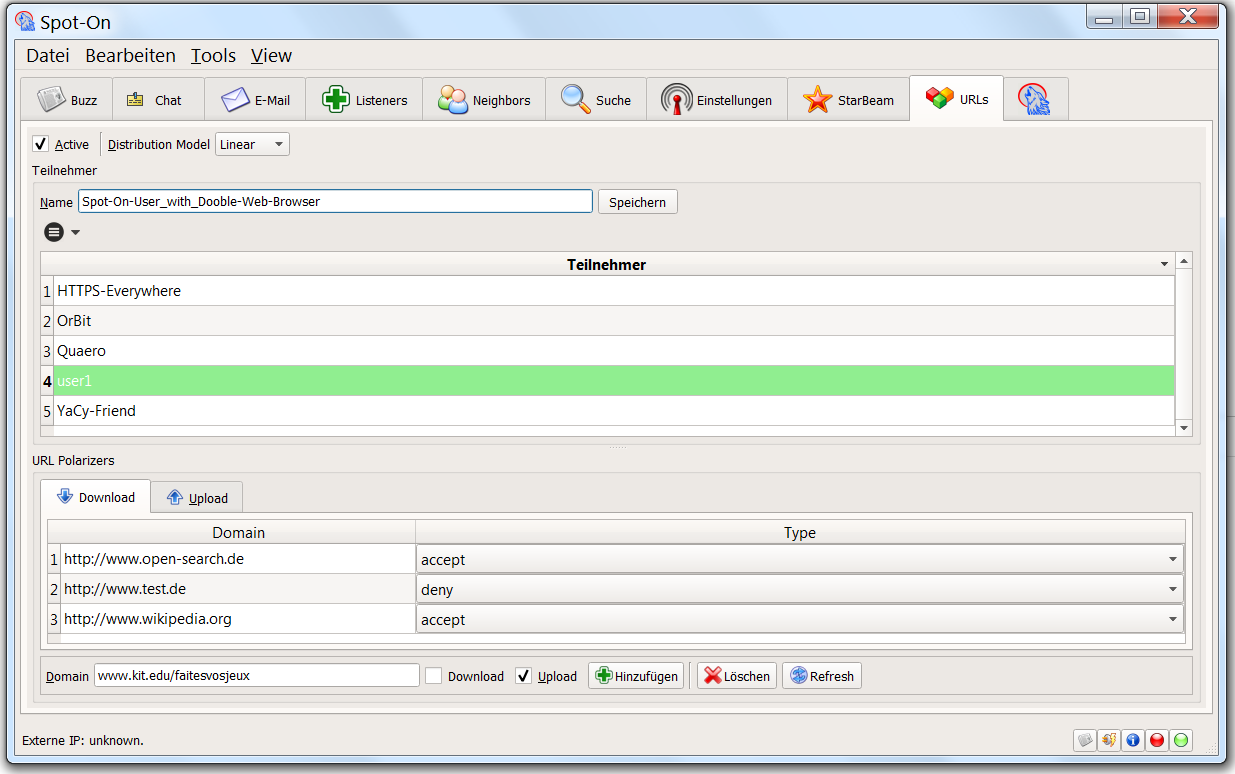1235x774 pixels.
Task: Click the Domain text input field
Action: tap(257, 676)
